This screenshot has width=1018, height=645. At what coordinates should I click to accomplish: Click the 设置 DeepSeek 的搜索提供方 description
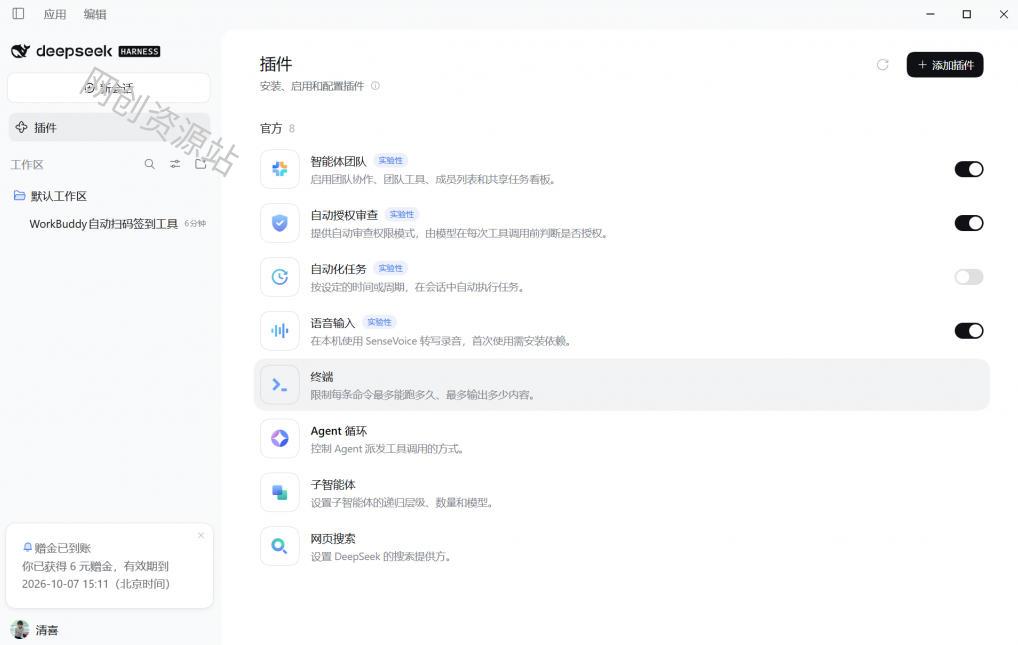click(x=380, y=557)
